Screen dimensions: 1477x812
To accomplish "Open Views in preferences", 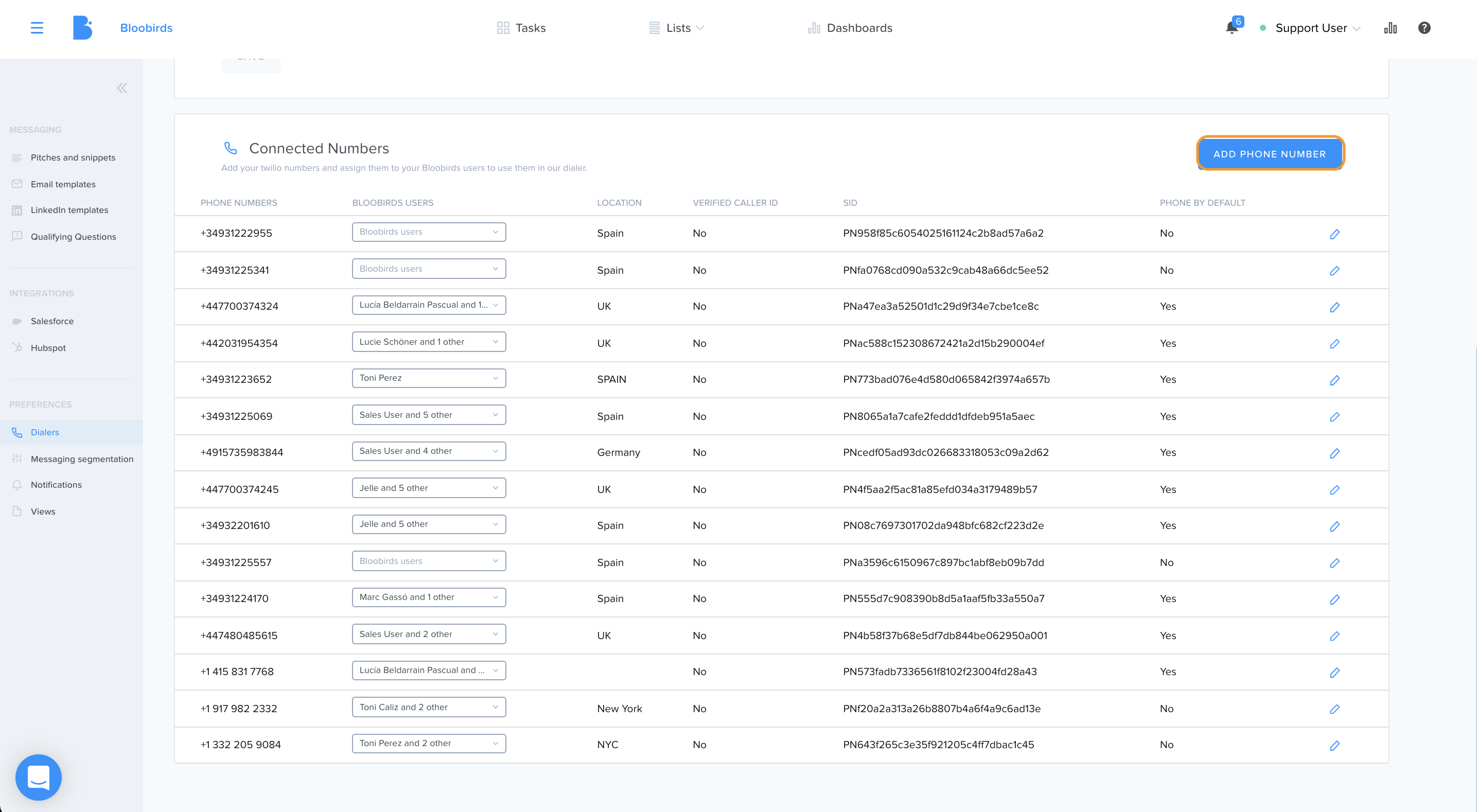I will point(43,511).
